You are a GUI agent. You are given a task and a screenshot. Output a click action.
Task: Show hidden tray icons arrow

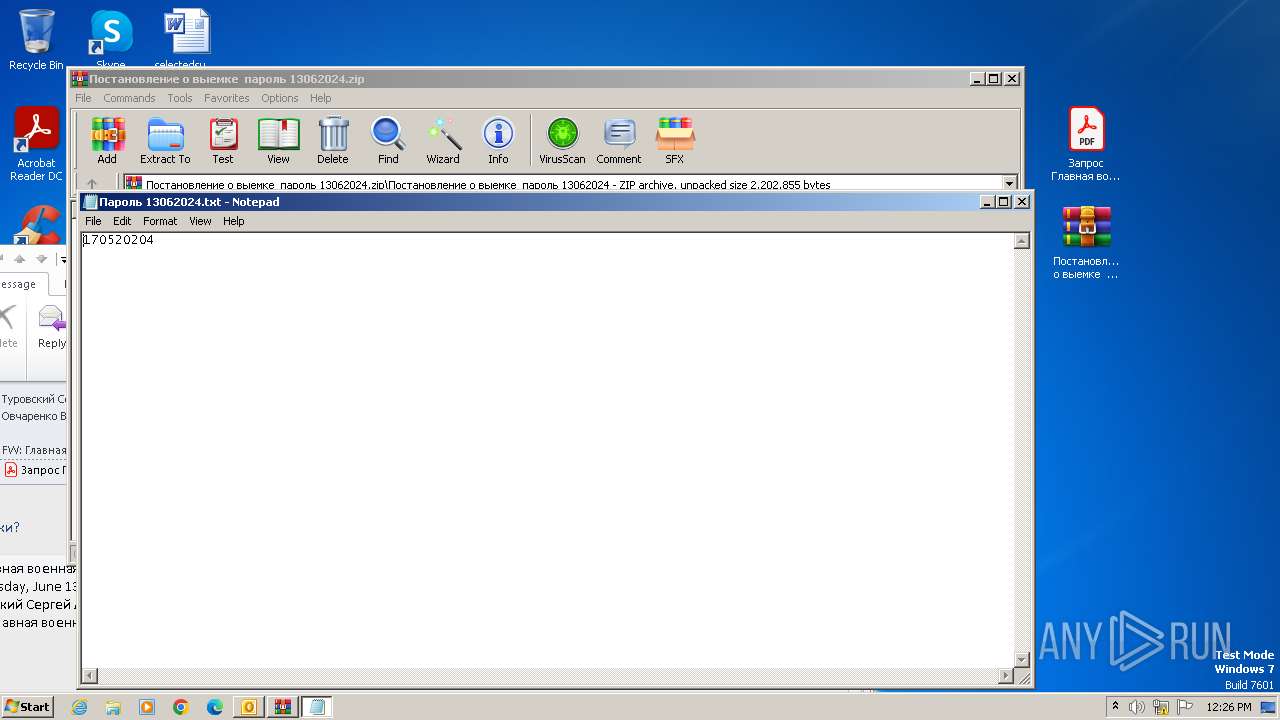1115,707
